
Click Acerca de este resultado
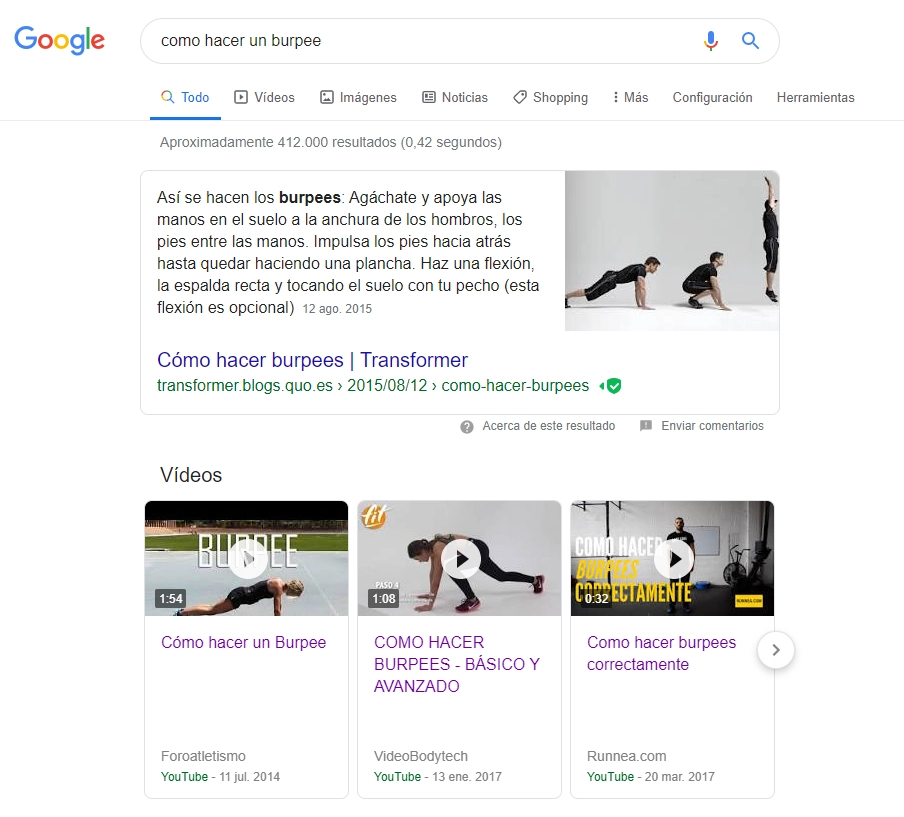click(549, 426)
